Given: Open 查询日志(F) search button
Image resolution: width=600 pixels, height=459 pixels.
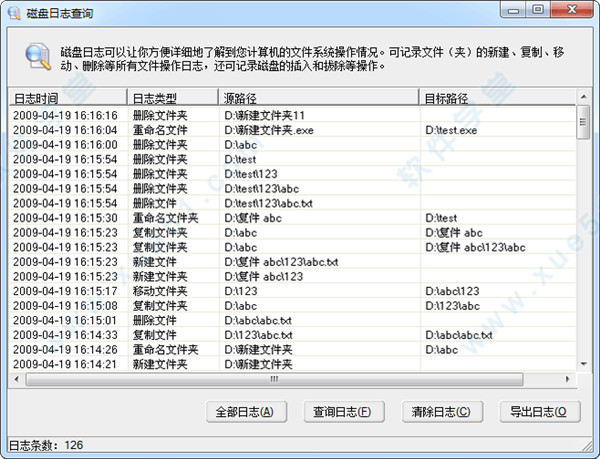Looking at the screenshot, I should tap(344, 412).
